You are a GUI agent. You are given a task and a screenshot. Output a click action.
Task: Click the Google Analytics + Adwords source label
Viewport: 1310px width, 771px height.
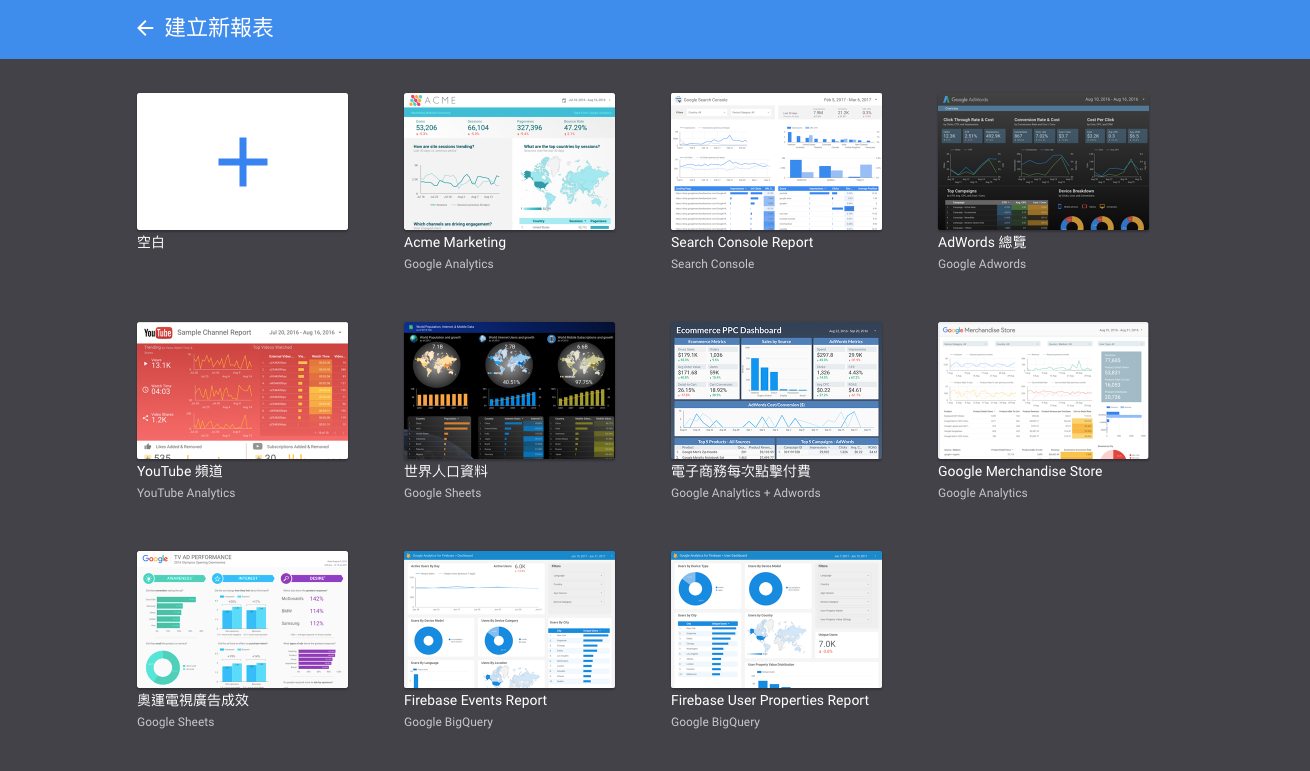click(x=746, y=493)
